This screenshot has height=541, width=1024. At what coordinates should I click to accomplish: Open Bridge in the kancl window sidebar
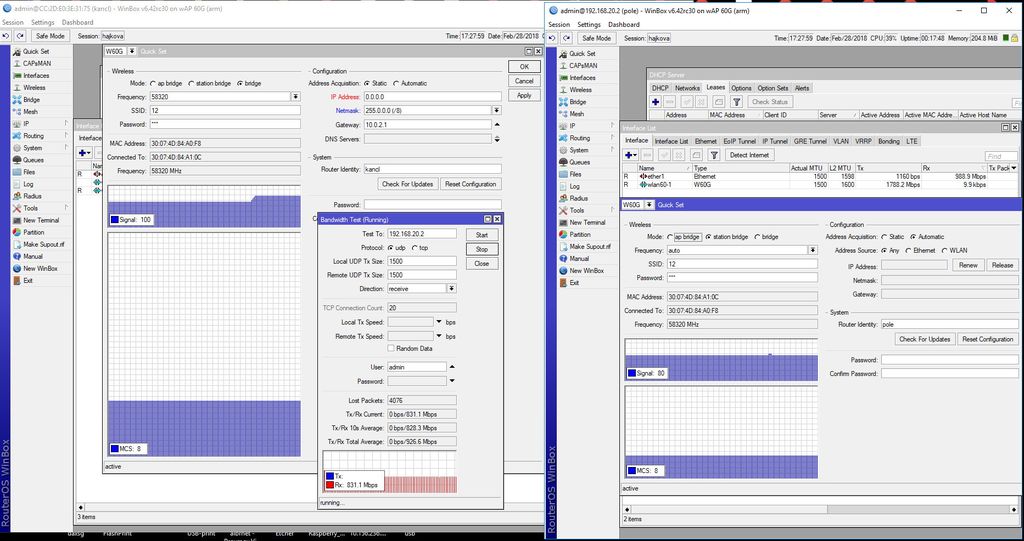tap(31, 100)
